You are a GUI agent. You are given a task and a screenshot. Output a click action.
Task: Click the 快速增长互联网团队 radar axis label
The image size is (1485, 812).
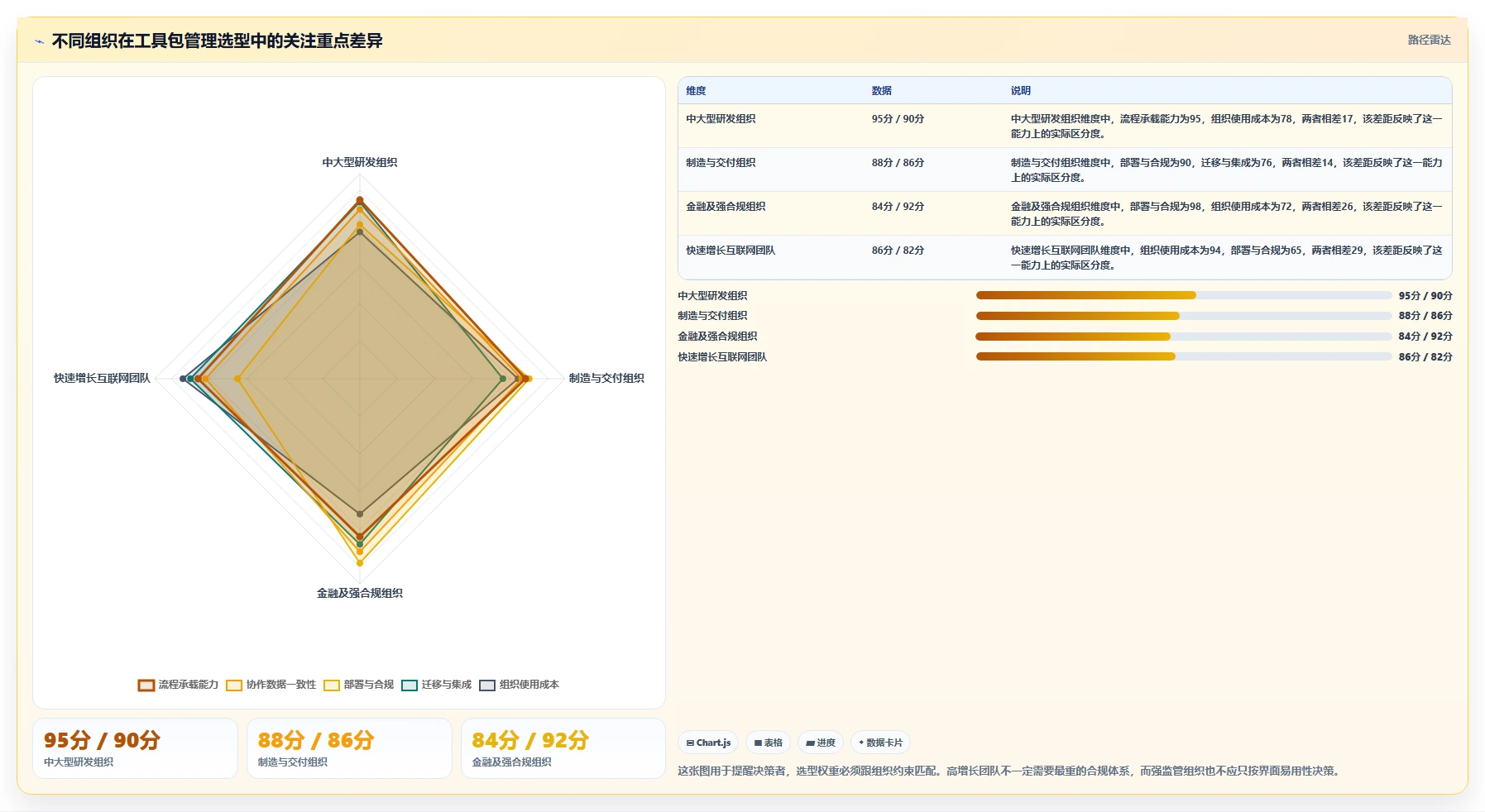pos(102,379)
